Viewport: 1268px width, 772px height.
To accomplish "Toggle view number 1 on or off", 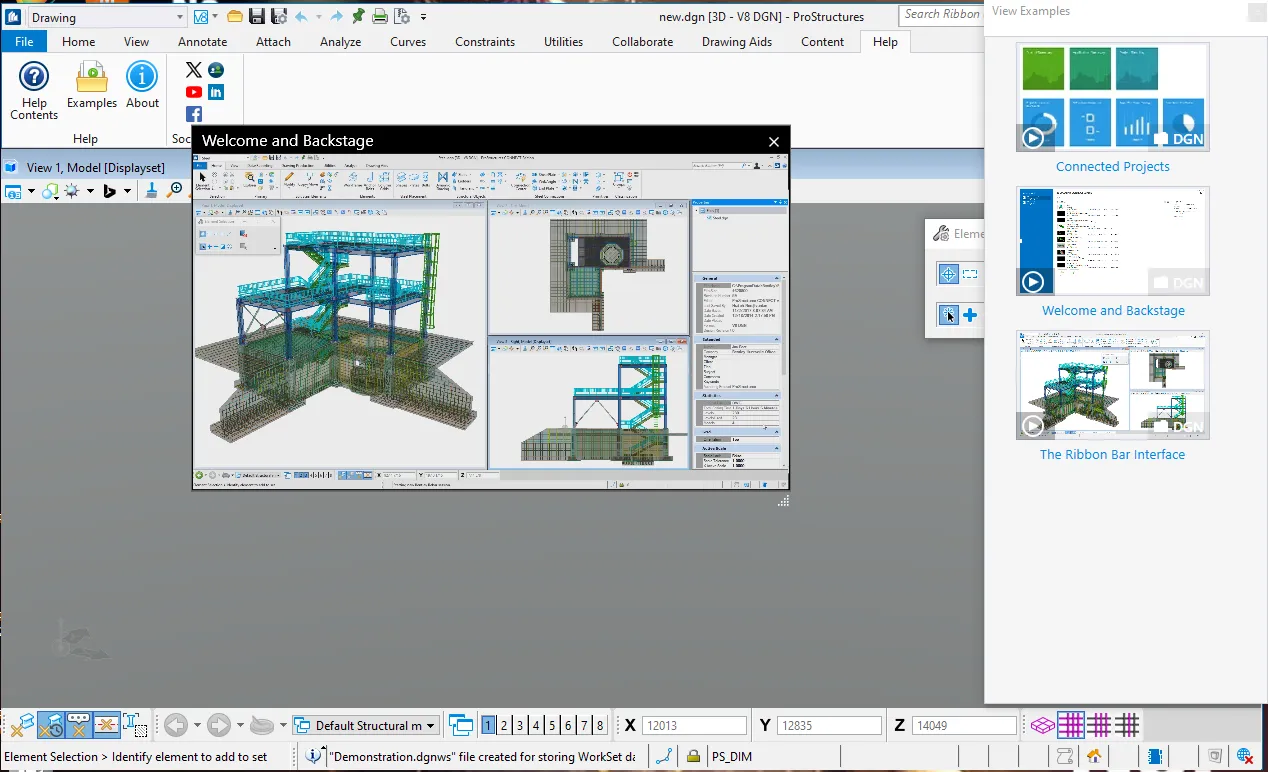I will pos(488,725).
